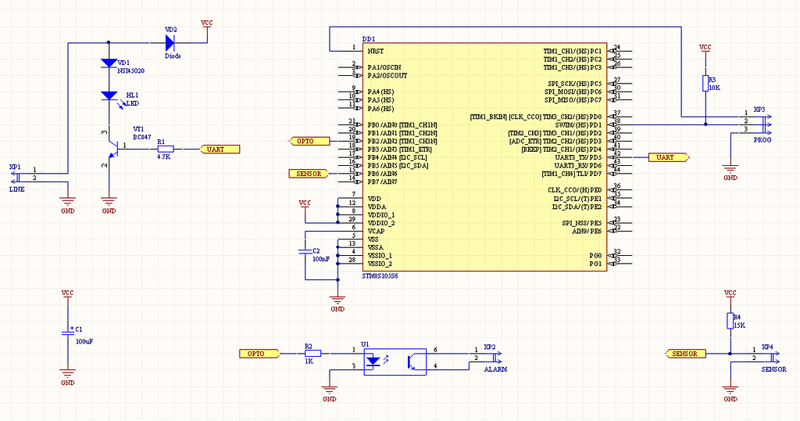This screenshot has height=421, width=800.
Task: Select the 4.7K value of R1
Action: point(164,157)
